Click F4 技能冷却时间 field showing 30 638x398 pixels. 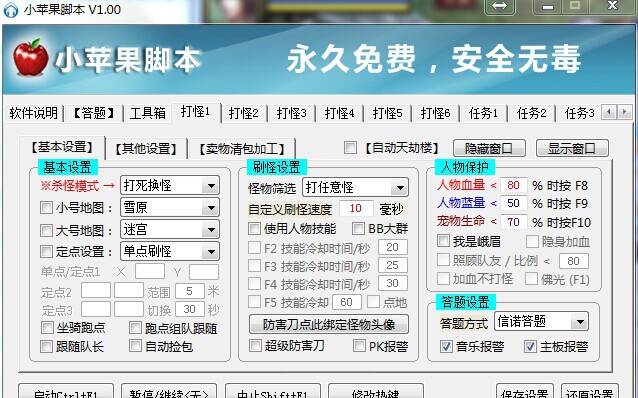pyautogui.click(x=393, y=283)
